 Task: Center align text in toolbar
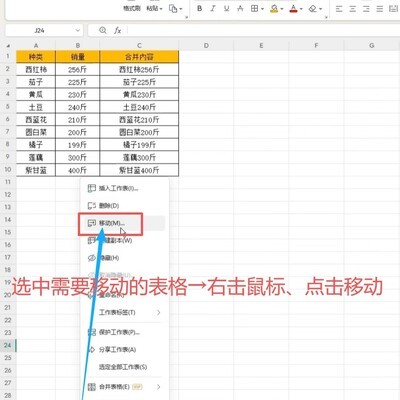353,9
